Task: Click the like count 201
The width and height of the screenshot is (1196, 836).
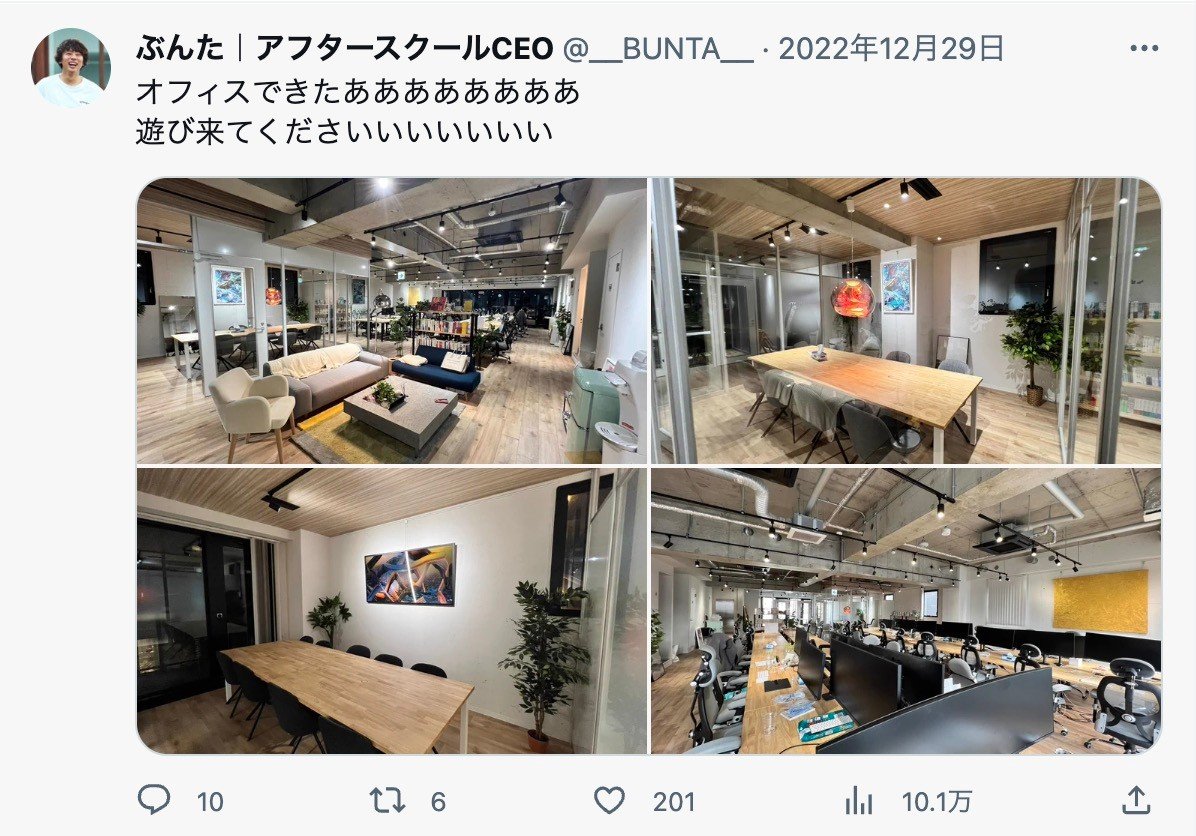Action: (x=674, y=802)
